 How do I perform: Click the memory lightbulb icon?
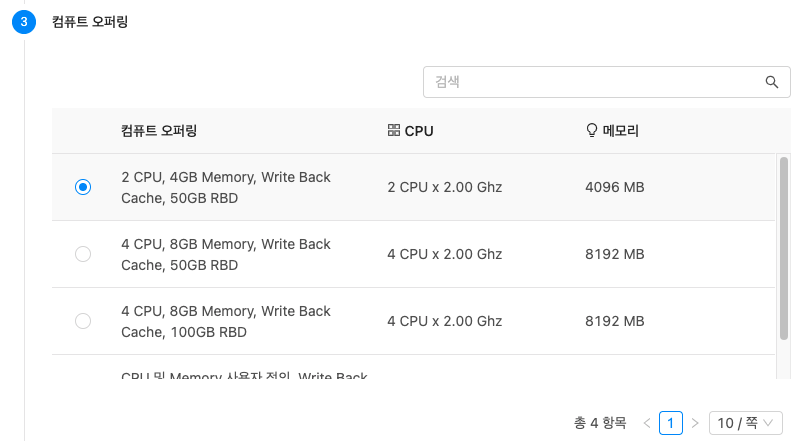(591, 130)
